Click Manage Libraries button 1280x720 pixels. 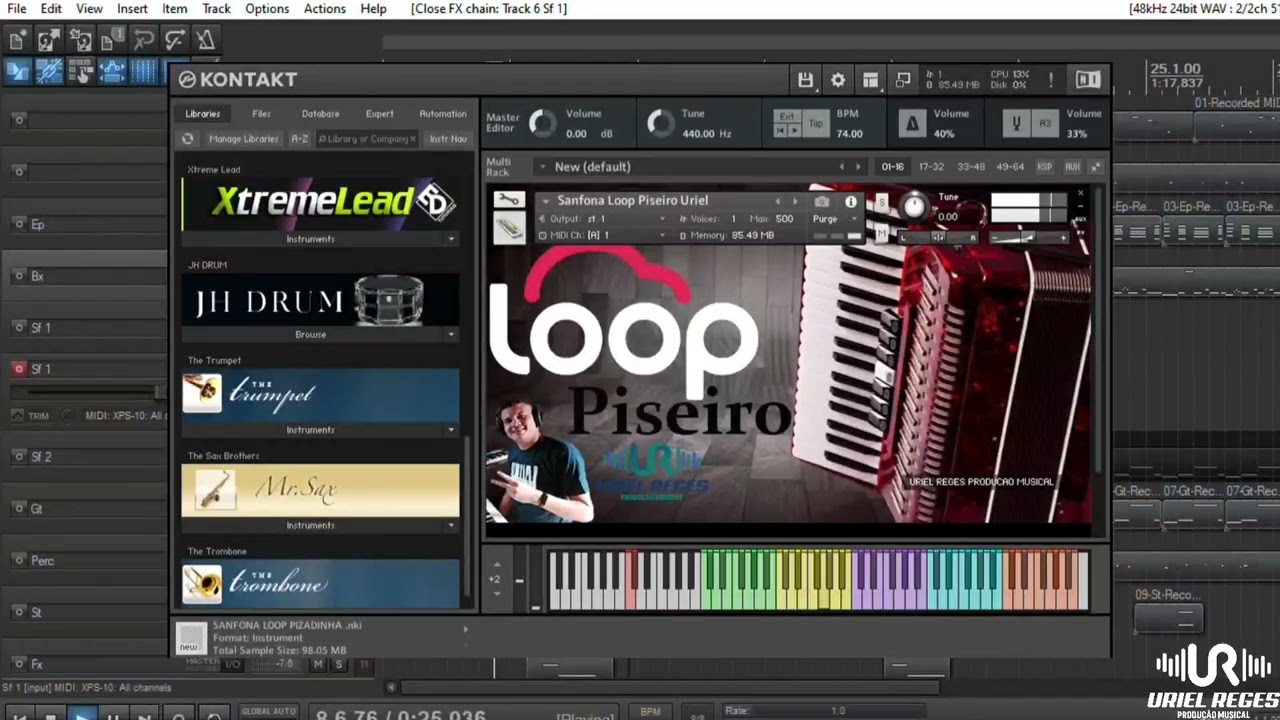[243, 139]
